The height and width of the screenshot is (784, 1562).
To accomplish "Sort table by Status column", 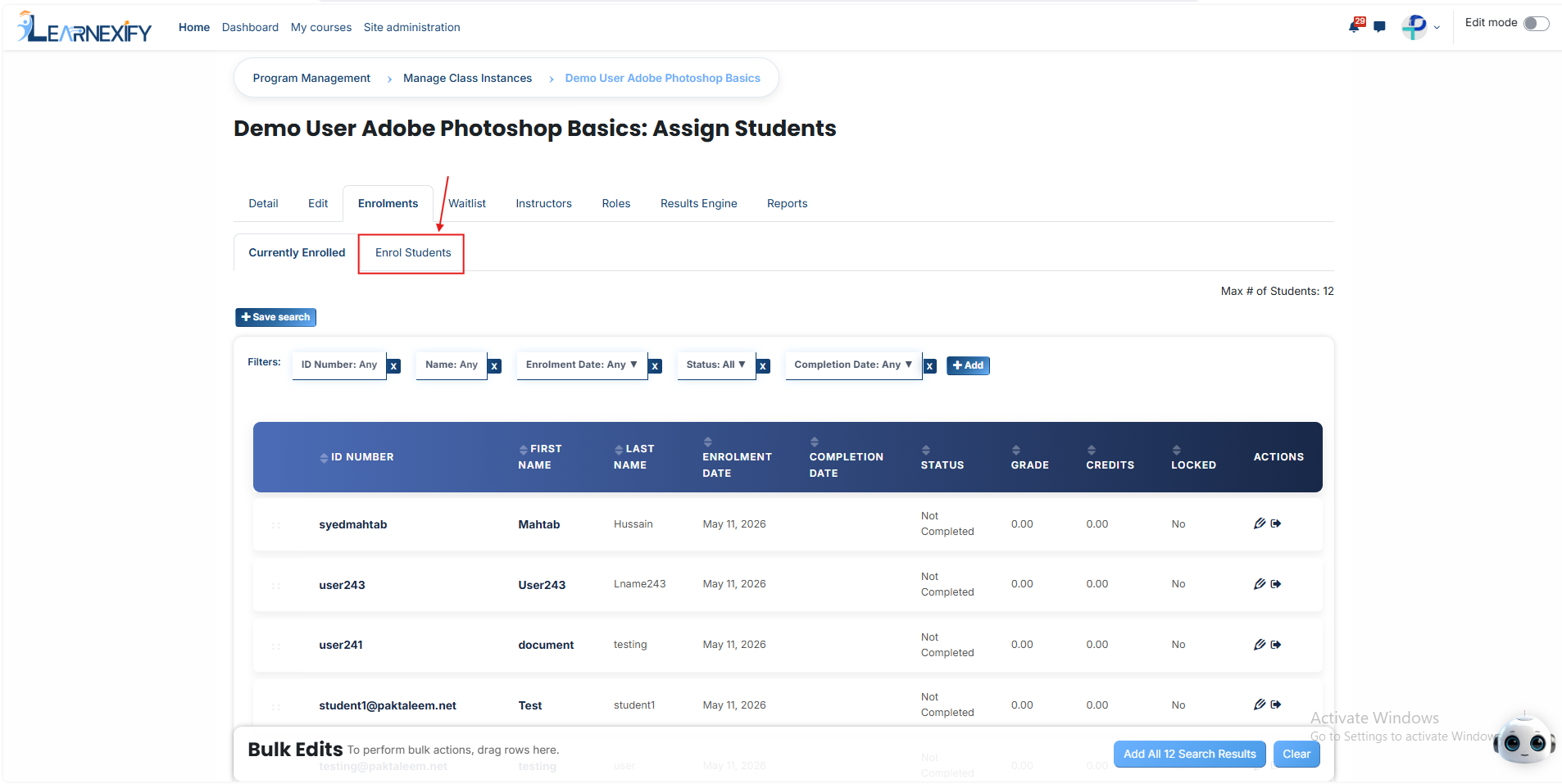I will 942,457.
